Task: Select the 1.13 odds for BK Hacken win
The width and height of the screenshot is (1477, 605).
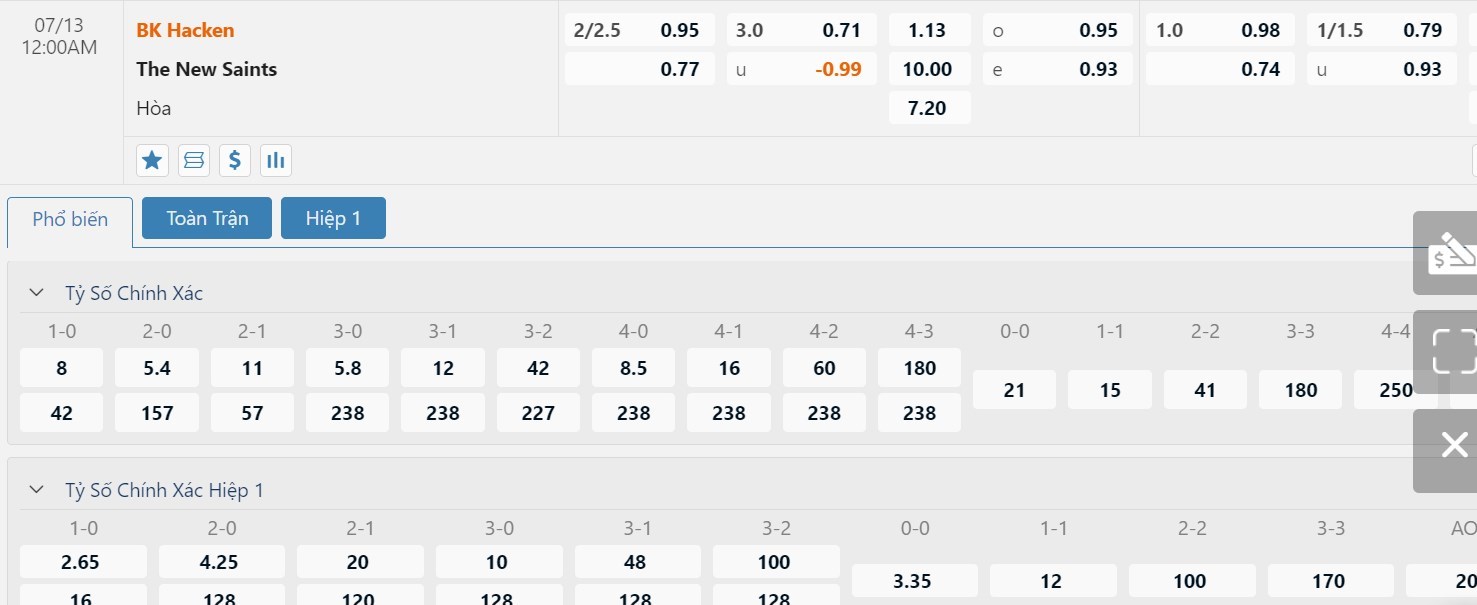Action: click(929, 30)
